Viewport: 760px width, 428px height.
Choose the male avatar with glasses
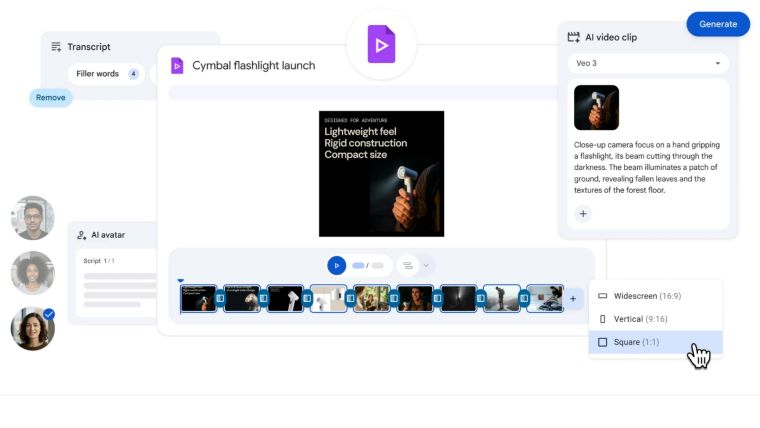pyautogui.click(x=32, y=217)
